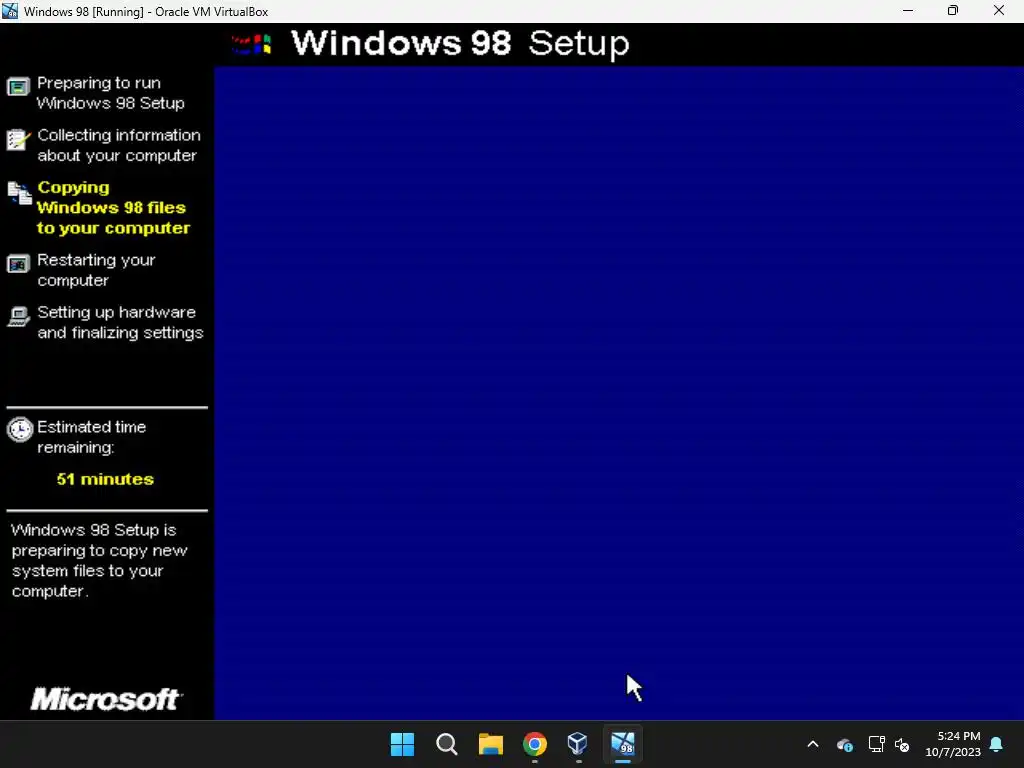
Task: Click the highlighted 'Copying Windows 98 files' text
Action: coord(114,208)
